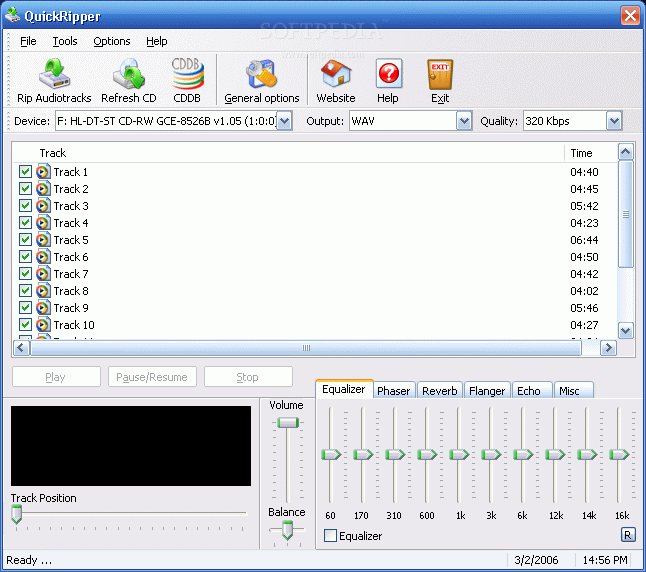The height and width of the screenshot is (572, 646).
Task: Uncheck the Track 8 checkbox
Action: click(x=25, y=291)
